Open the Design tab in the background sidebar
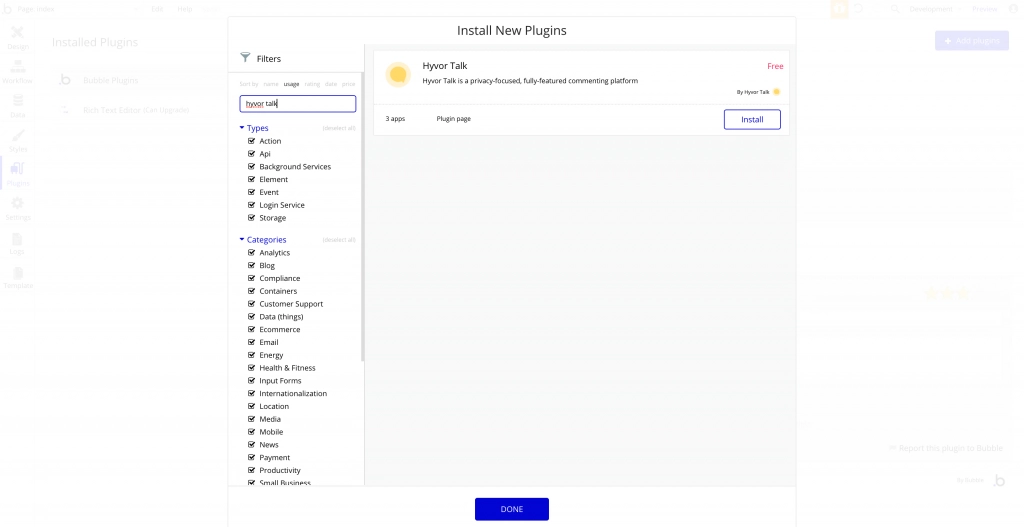Image resolution: width=1024 pixels, height=527 pixels. [x=18, y=37]
